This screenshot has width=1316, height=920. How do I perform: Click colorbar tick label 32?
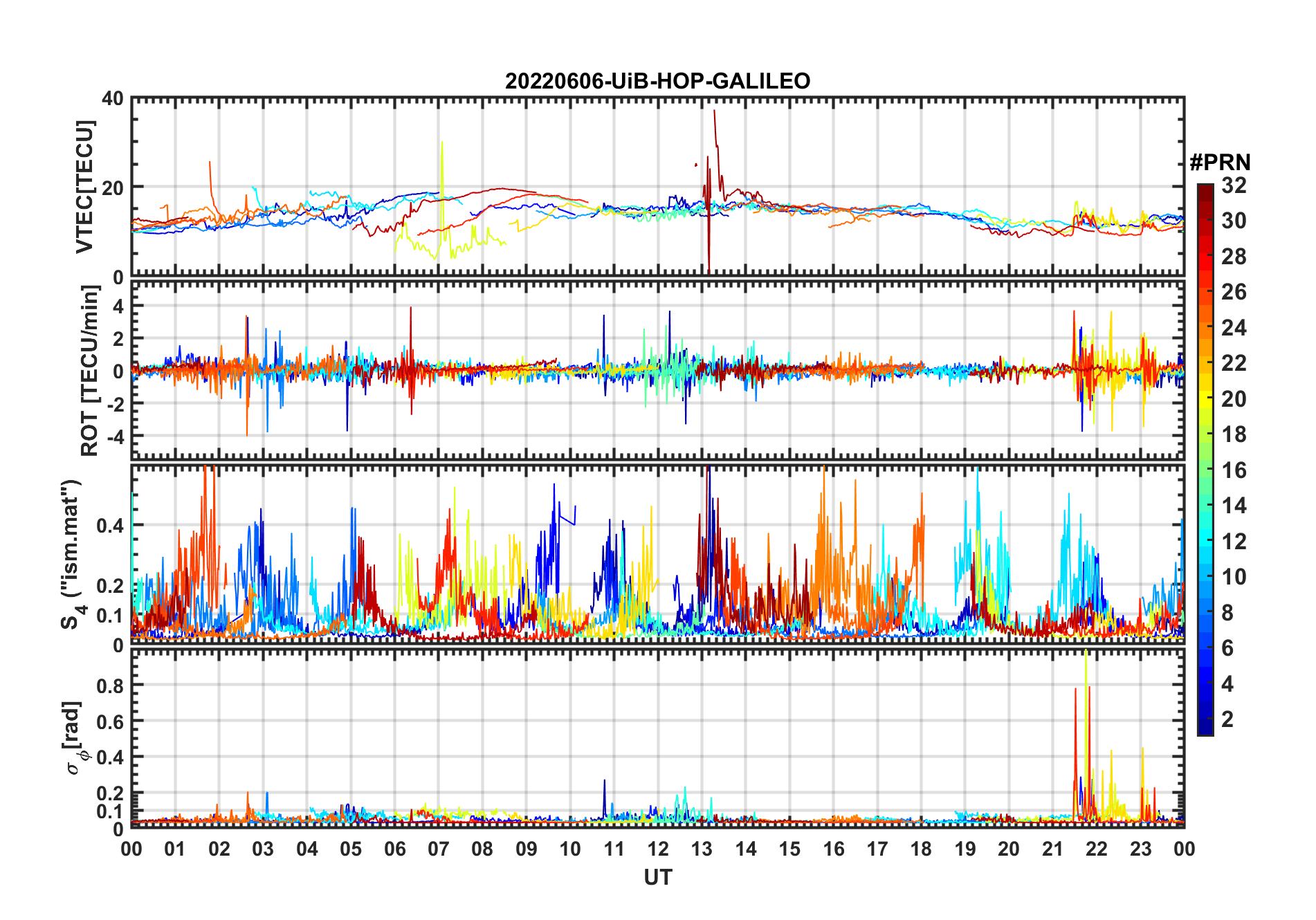(x=1234, y=185)
